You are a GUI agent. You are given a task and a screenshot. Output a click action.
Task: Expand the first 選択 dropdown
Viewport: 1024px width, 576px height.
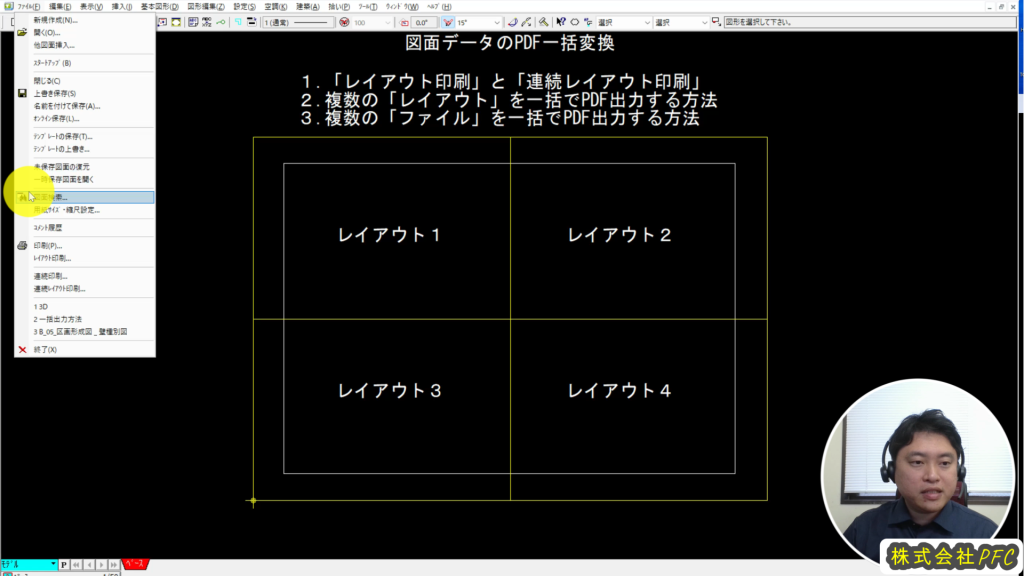(x=646, y=22)
